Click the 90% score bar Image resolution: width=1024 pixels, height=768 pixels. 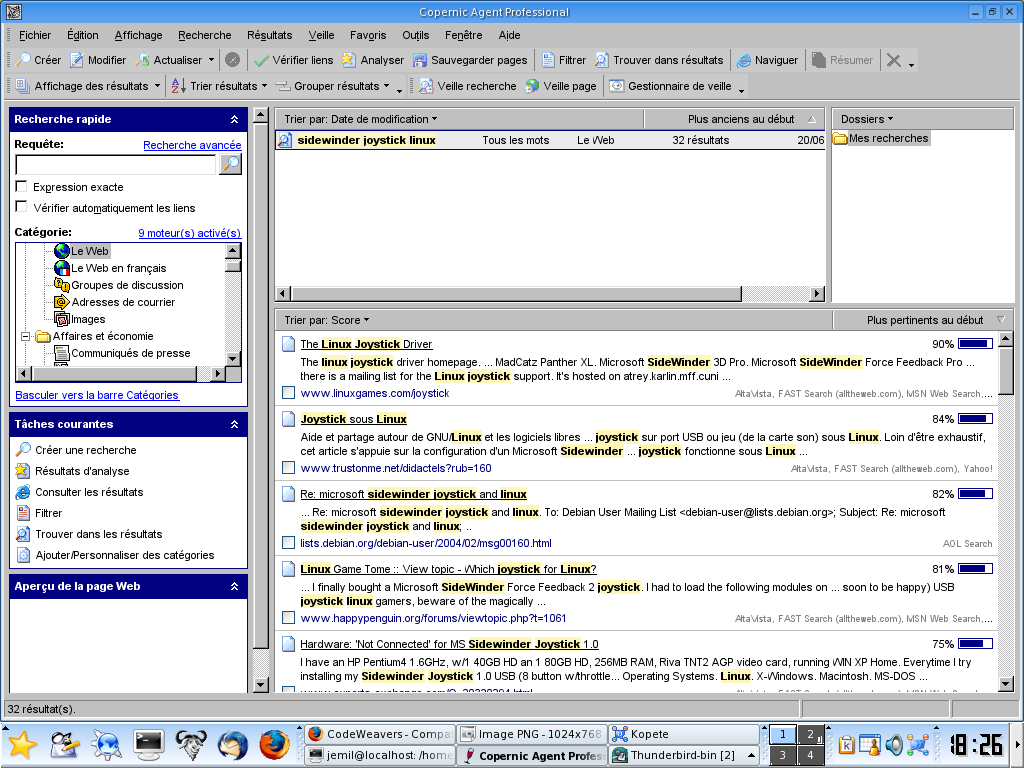click(975, 344)
